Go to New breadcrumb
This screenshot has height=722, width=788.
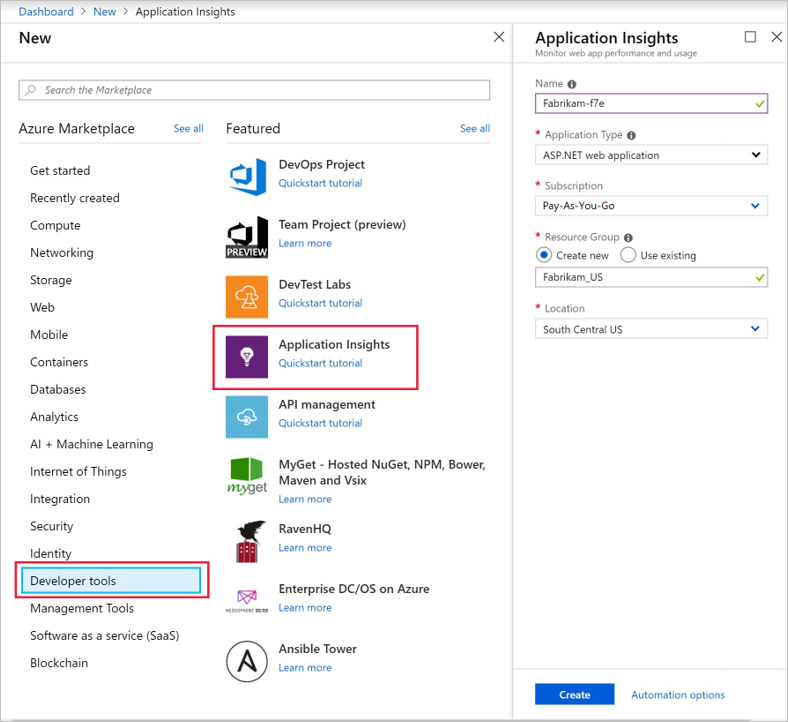105,12
